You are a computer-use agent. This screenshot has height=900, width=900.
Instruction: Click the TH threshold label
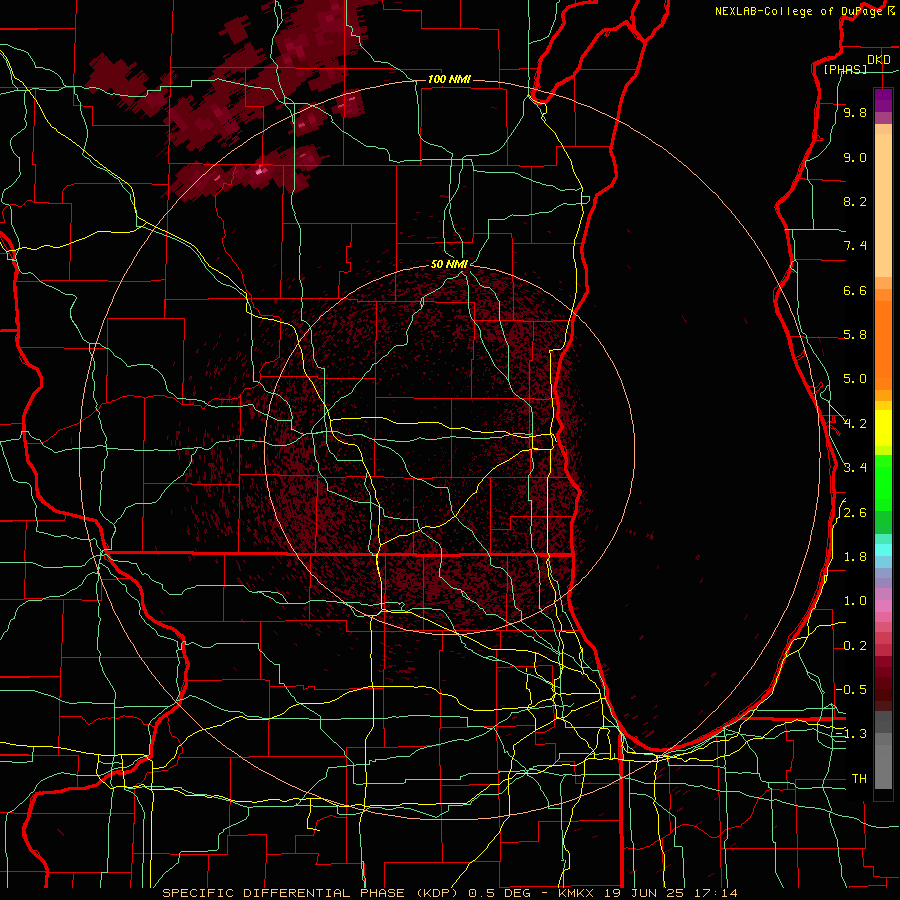[859, 779]
